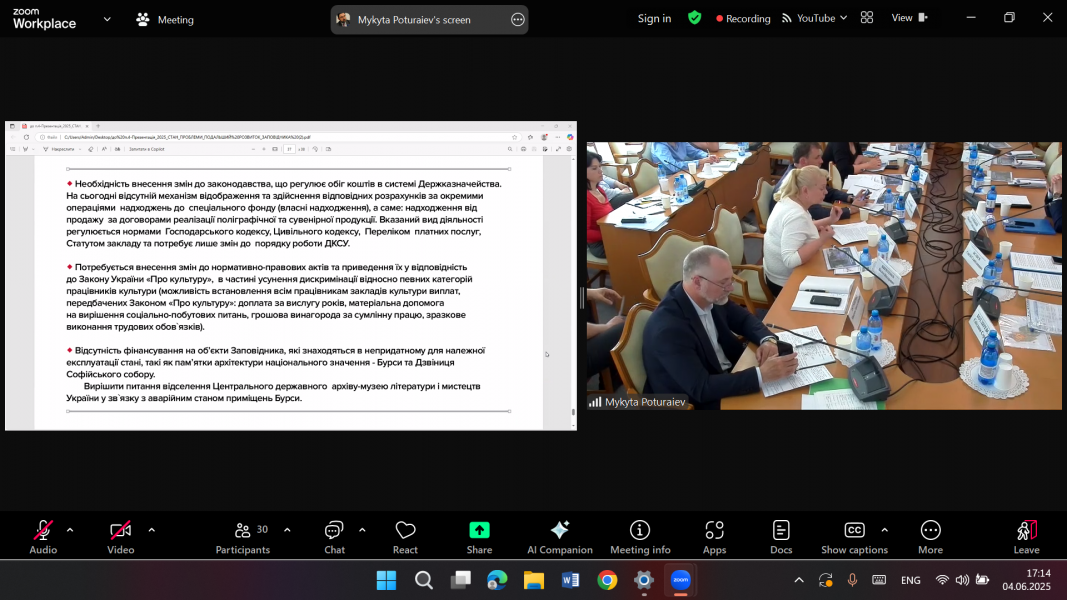Viewport: 1067px width, 600px height.
Task: Click the green encryption shield icon
Action: [x=694, y=18]
